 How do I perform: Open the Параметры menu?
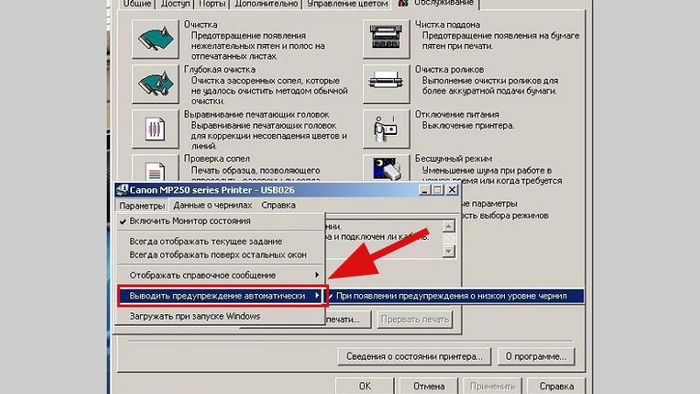click(x=142, y=205)
